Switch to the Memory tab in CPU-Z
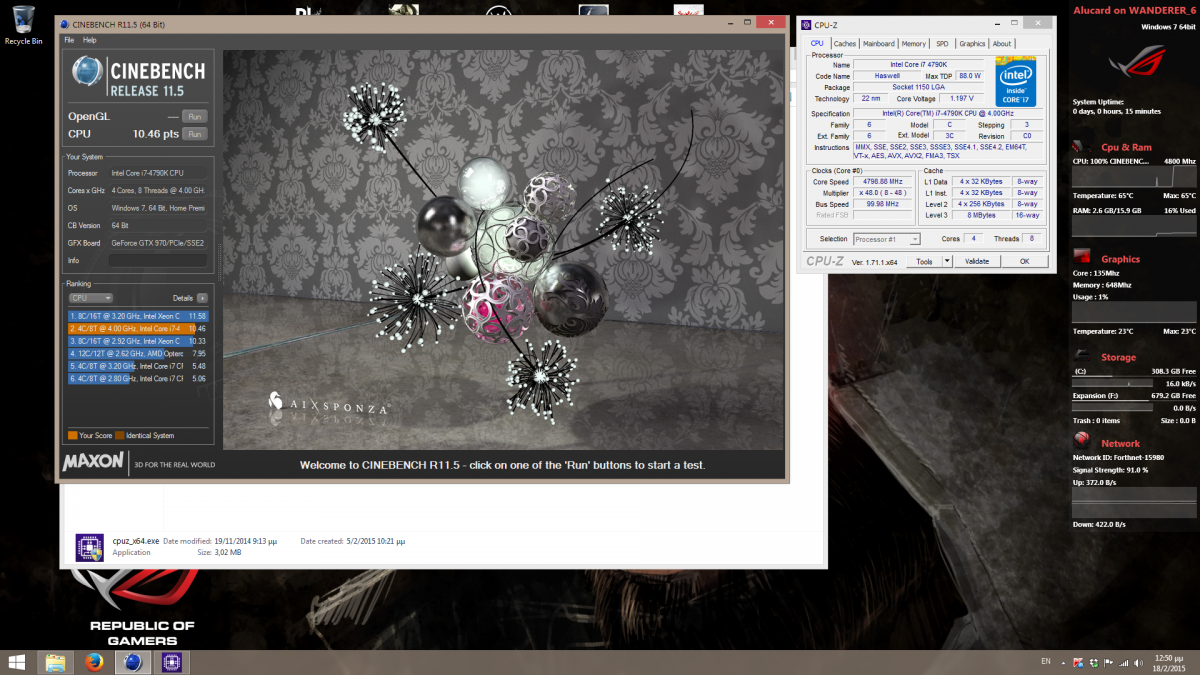Screen dimensions: 1200x675 coord(913,43)
